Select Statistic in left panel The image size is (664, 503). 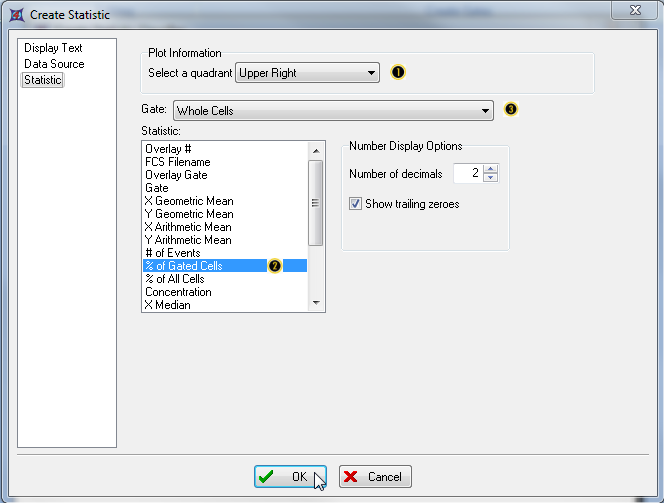point(42,80)
